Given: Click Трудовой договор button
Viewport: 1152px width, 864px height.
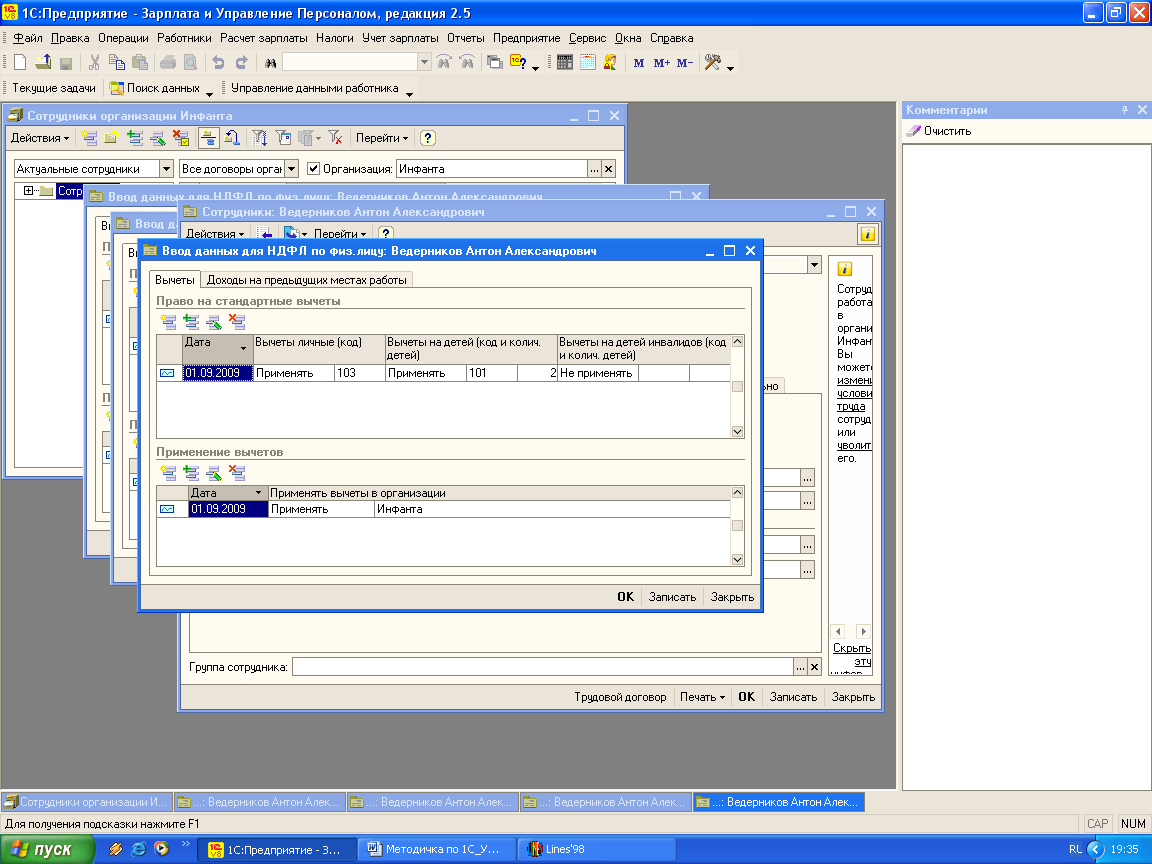Looking at the screenshot, I should coord(620,696).
